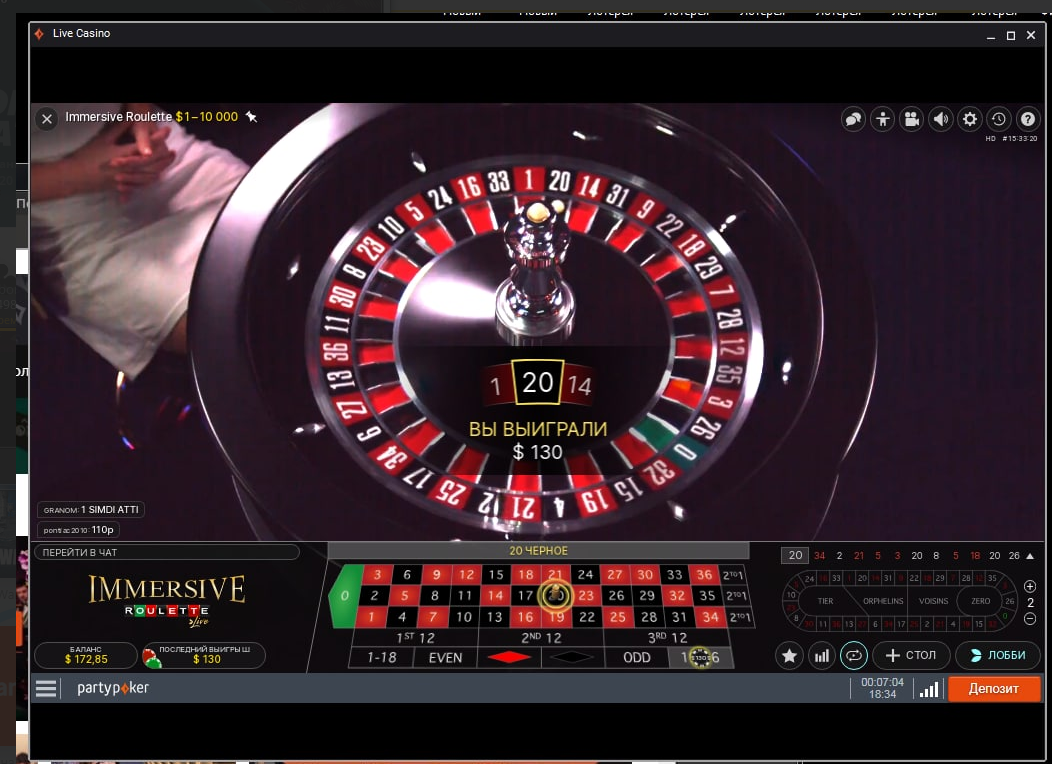Screen dimensions: 1052x764
Task: Toggle the autoplay repeat icon
Action: [854, 655]
